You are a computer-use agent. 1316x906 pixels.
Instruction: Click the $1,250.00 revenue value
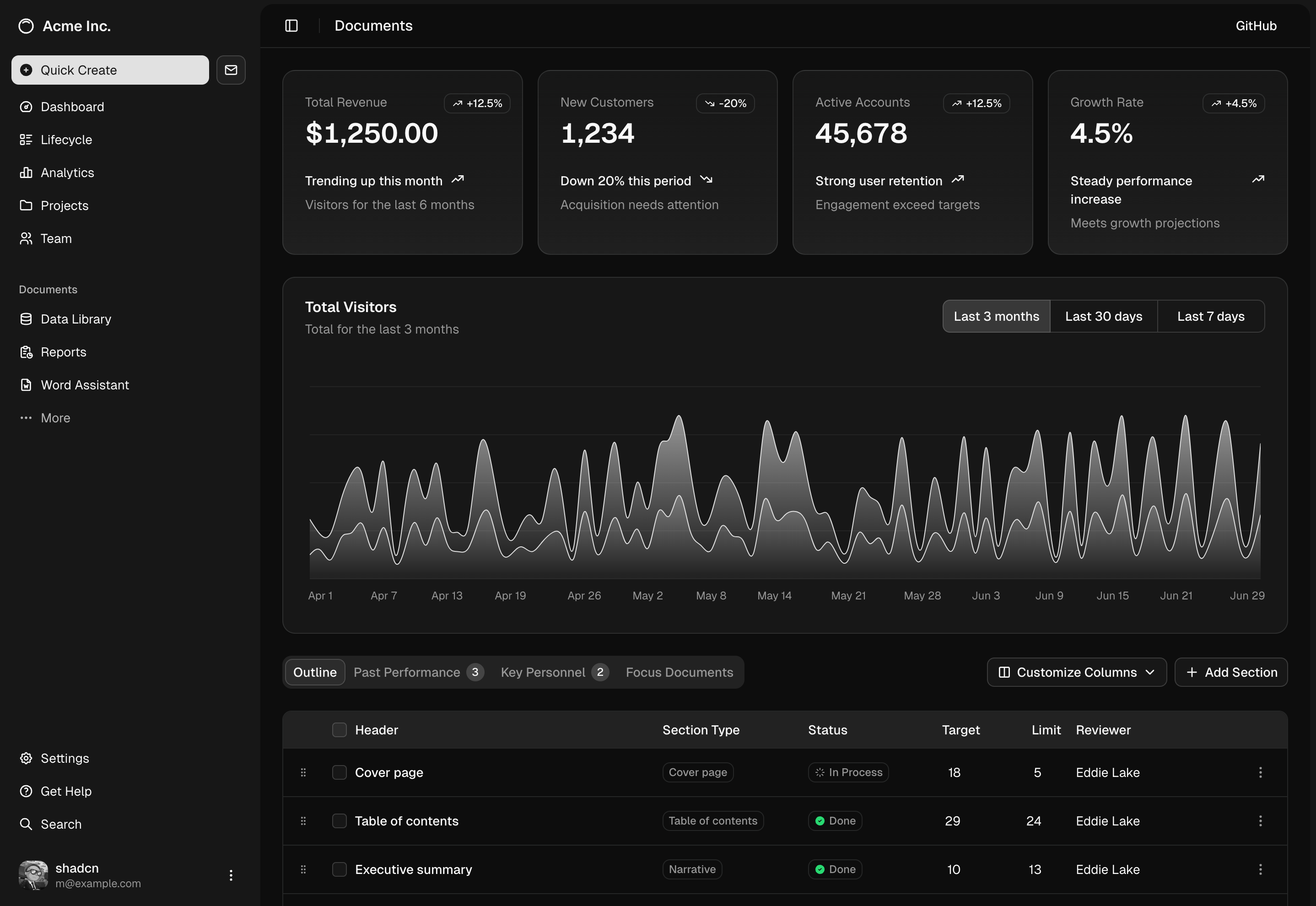point(371,134)
